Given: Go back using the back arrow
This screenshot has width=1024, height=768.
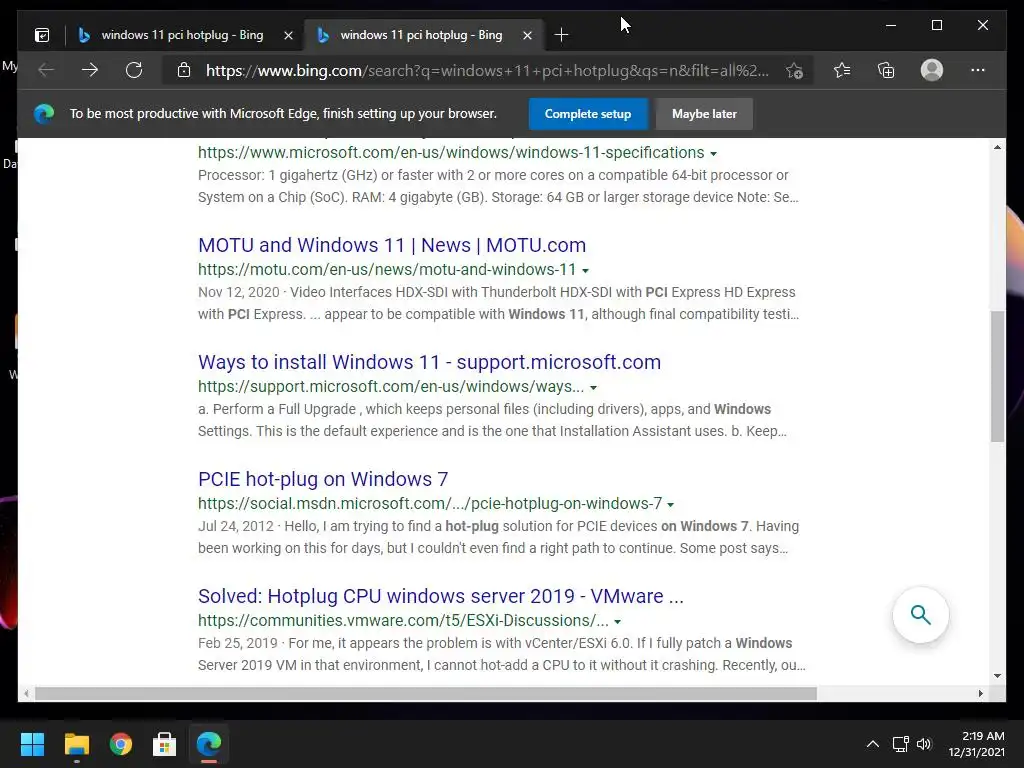Looking at the screenshot, I should [x=46, y=70].
